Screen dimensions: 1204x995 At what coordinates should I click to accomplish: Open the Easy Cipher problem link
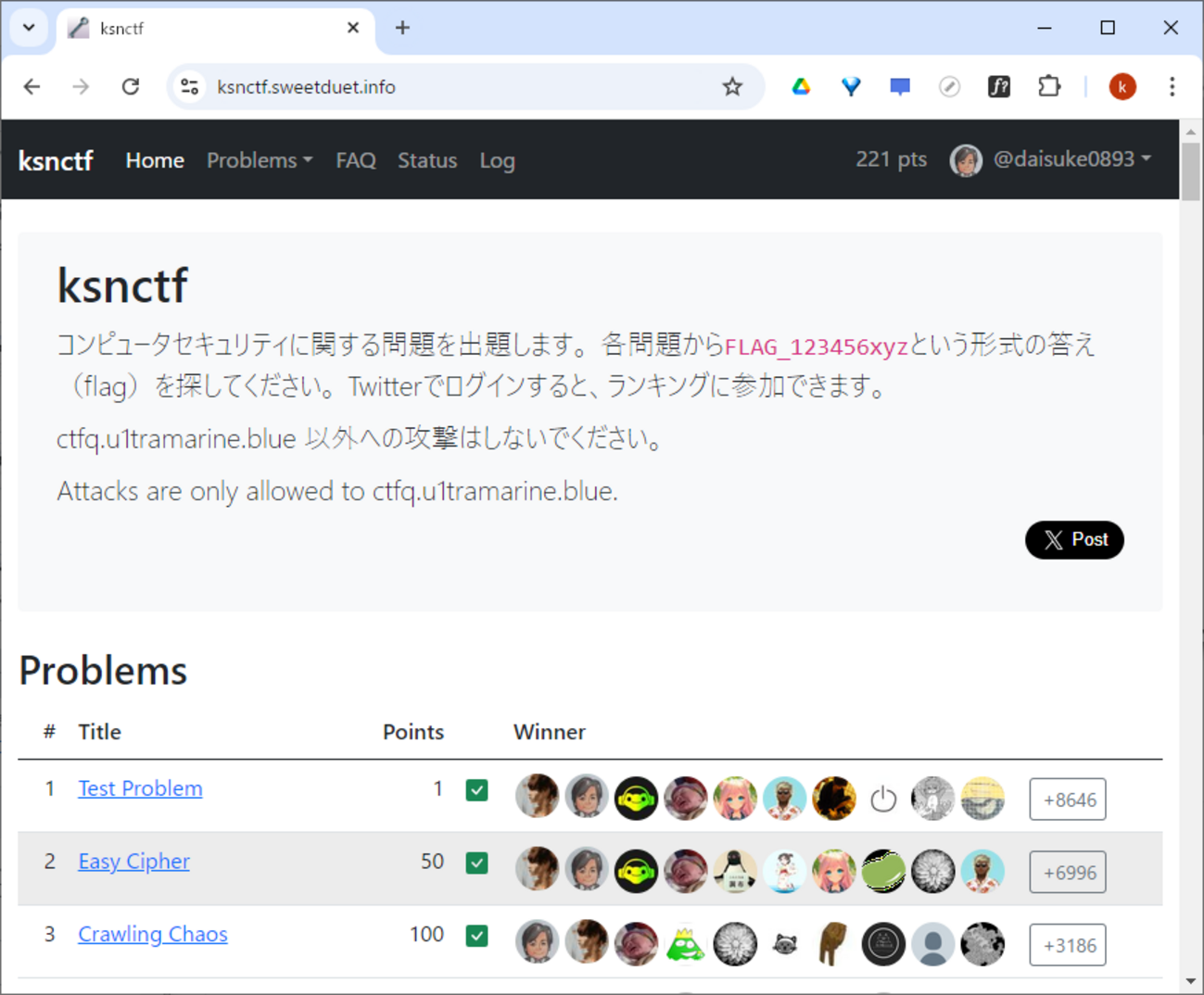click(133, 862)
